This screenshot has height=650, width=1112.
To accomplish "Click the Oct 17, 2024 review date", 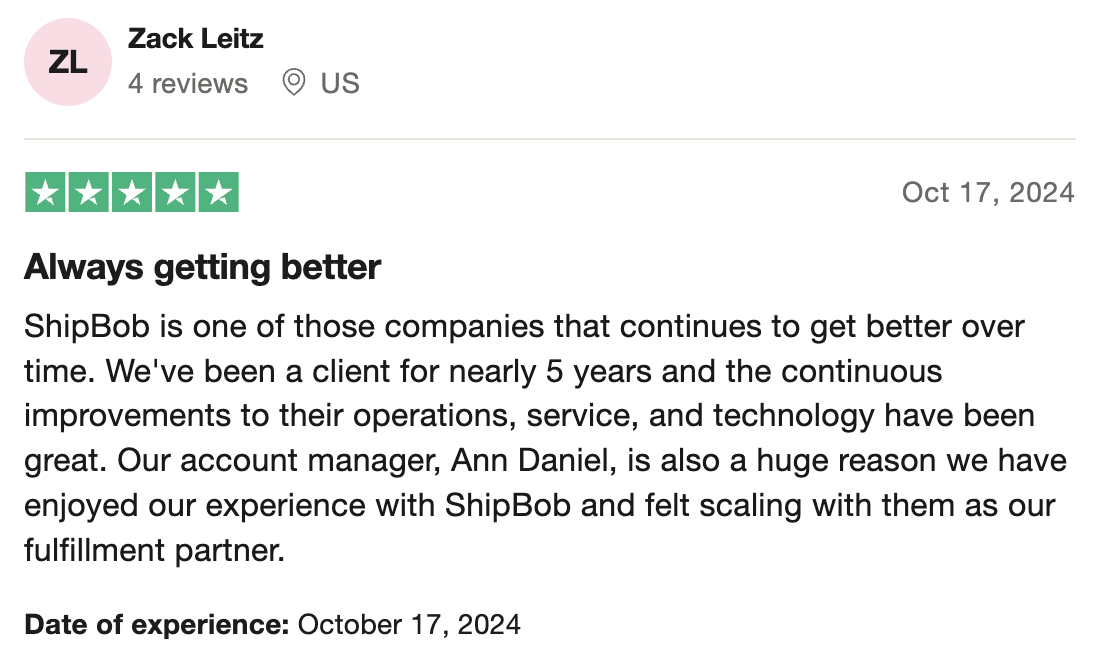I will coord(988,193).
